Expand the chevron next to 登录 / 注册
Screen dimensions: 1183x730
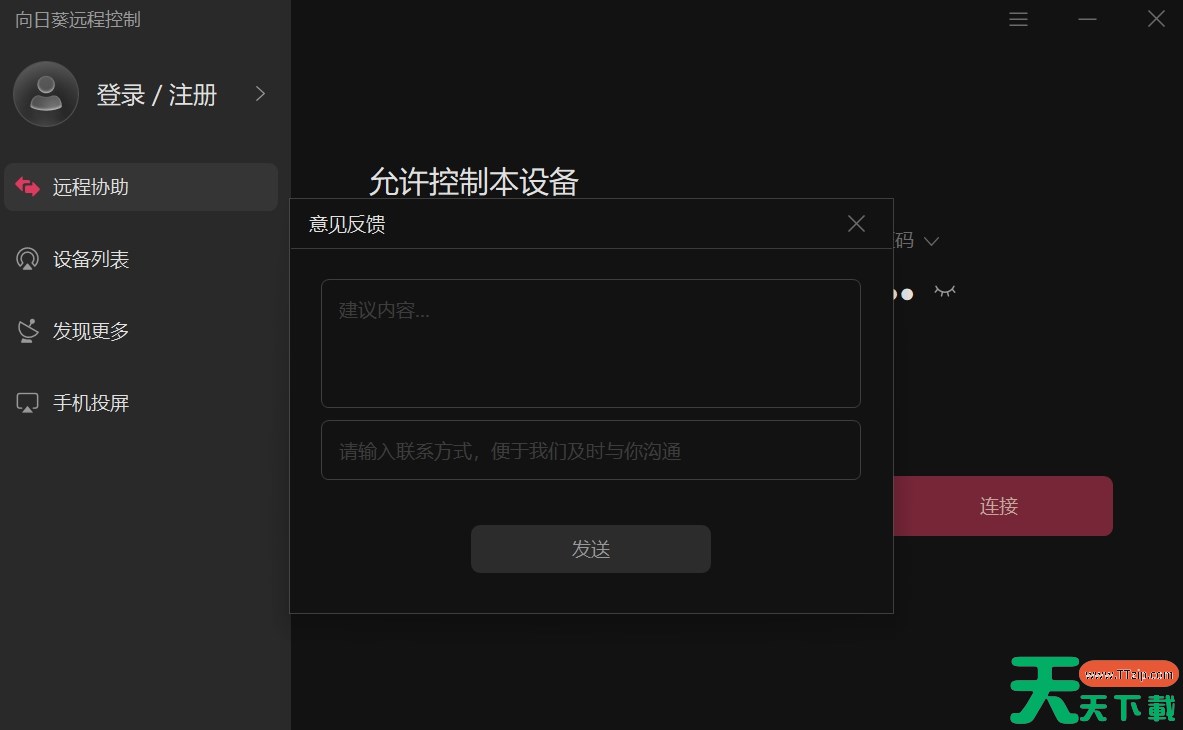[261, 94]
